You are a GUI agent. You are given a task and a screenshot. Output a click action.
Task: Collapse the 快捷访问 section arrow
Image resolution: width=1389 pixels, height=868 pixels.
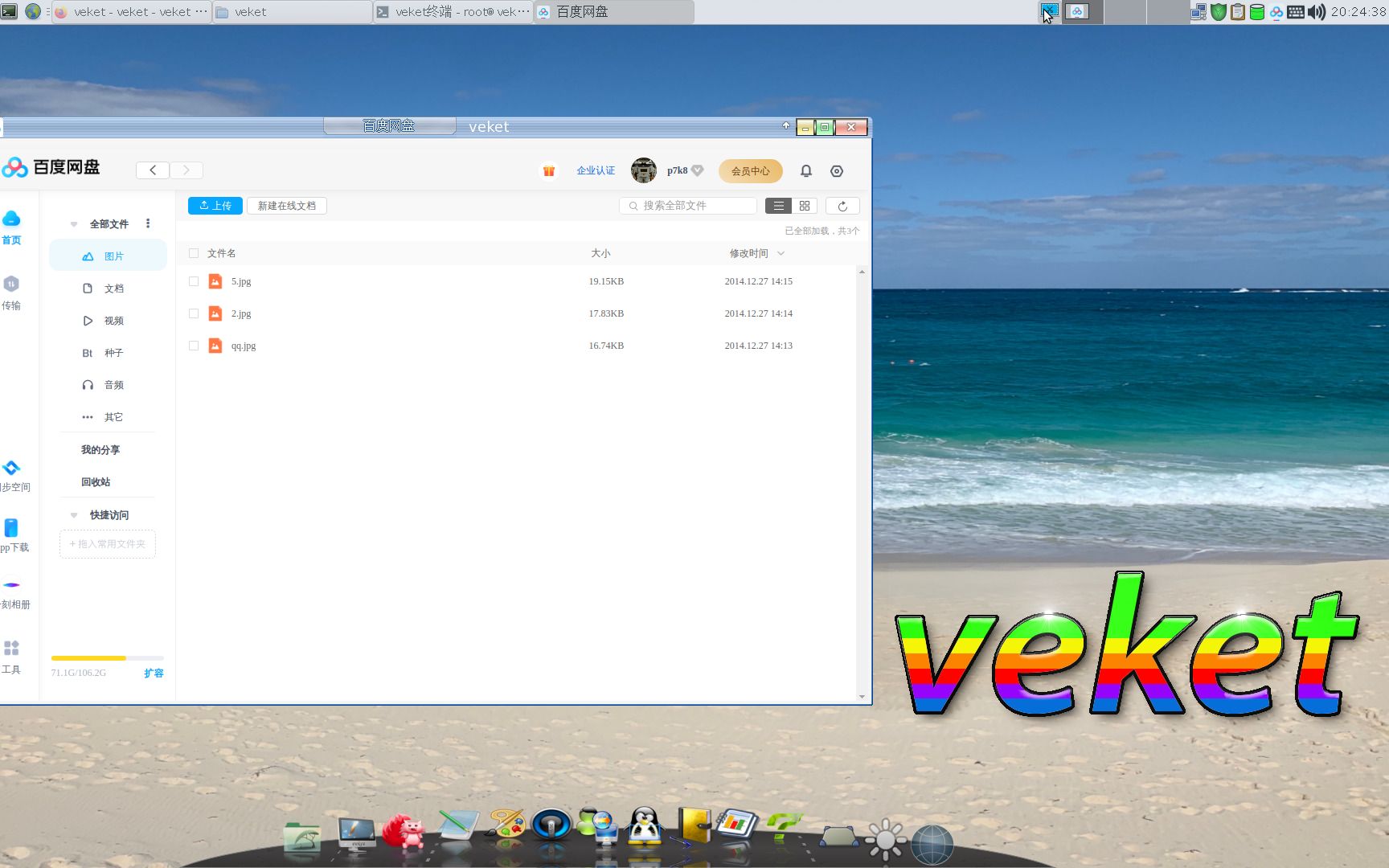74,515
